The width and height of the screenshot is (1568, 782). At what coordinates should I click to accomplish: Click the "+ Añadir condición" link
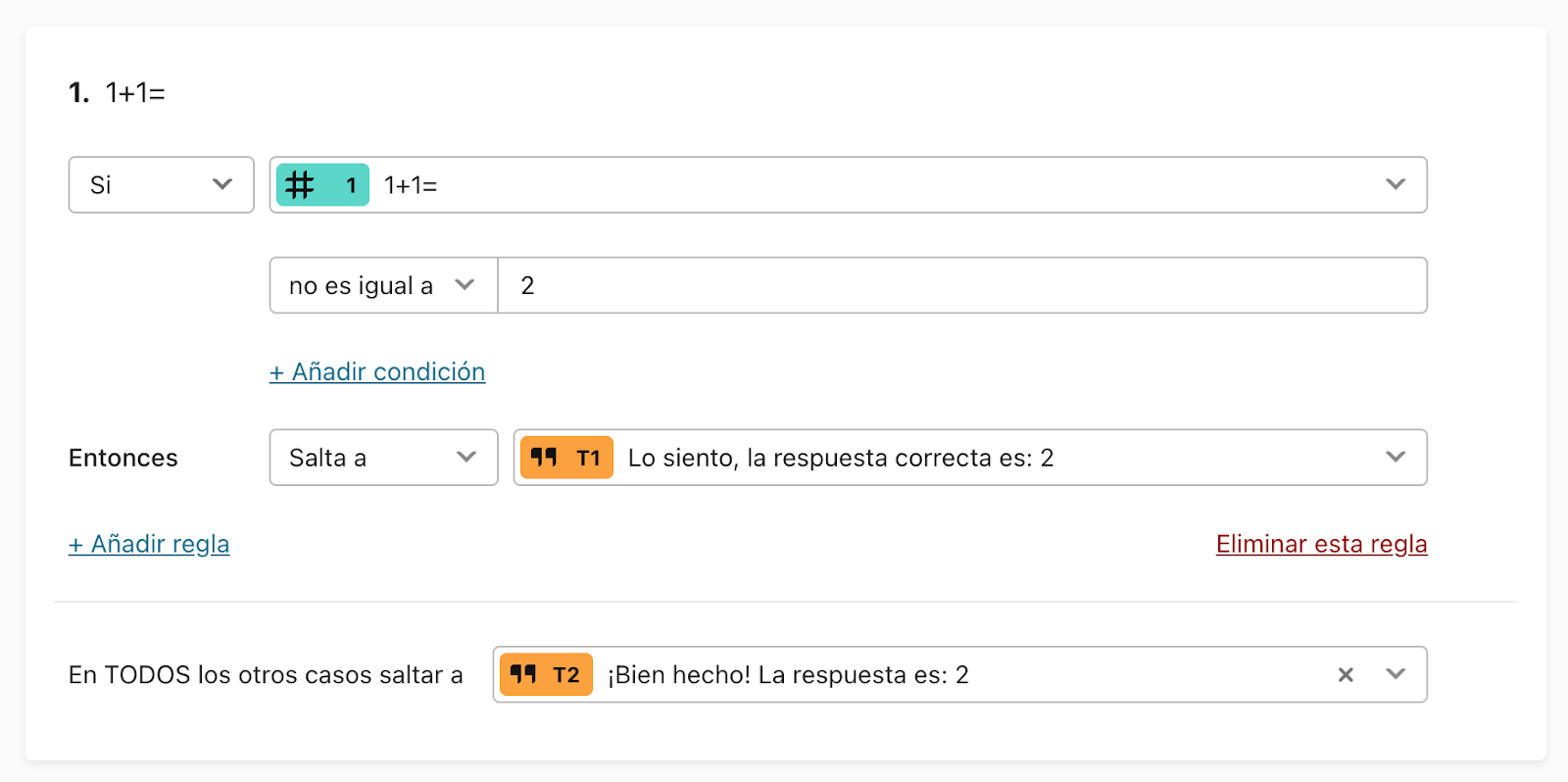376,372
